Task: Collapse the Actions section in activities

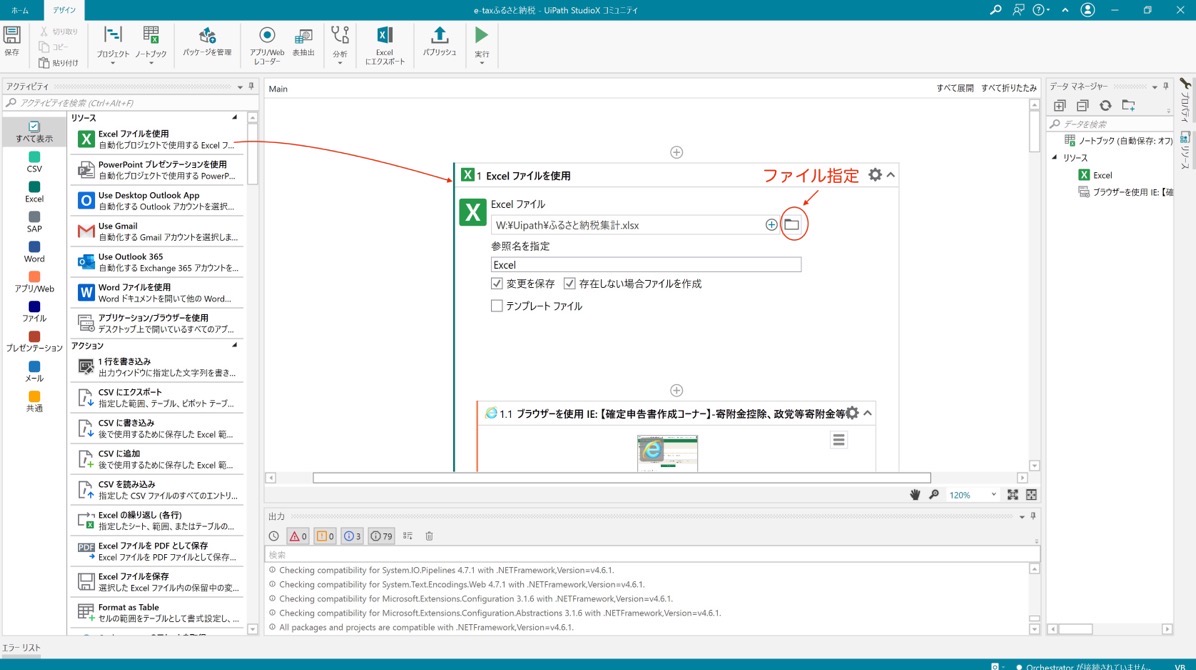Action: (234, 345)
